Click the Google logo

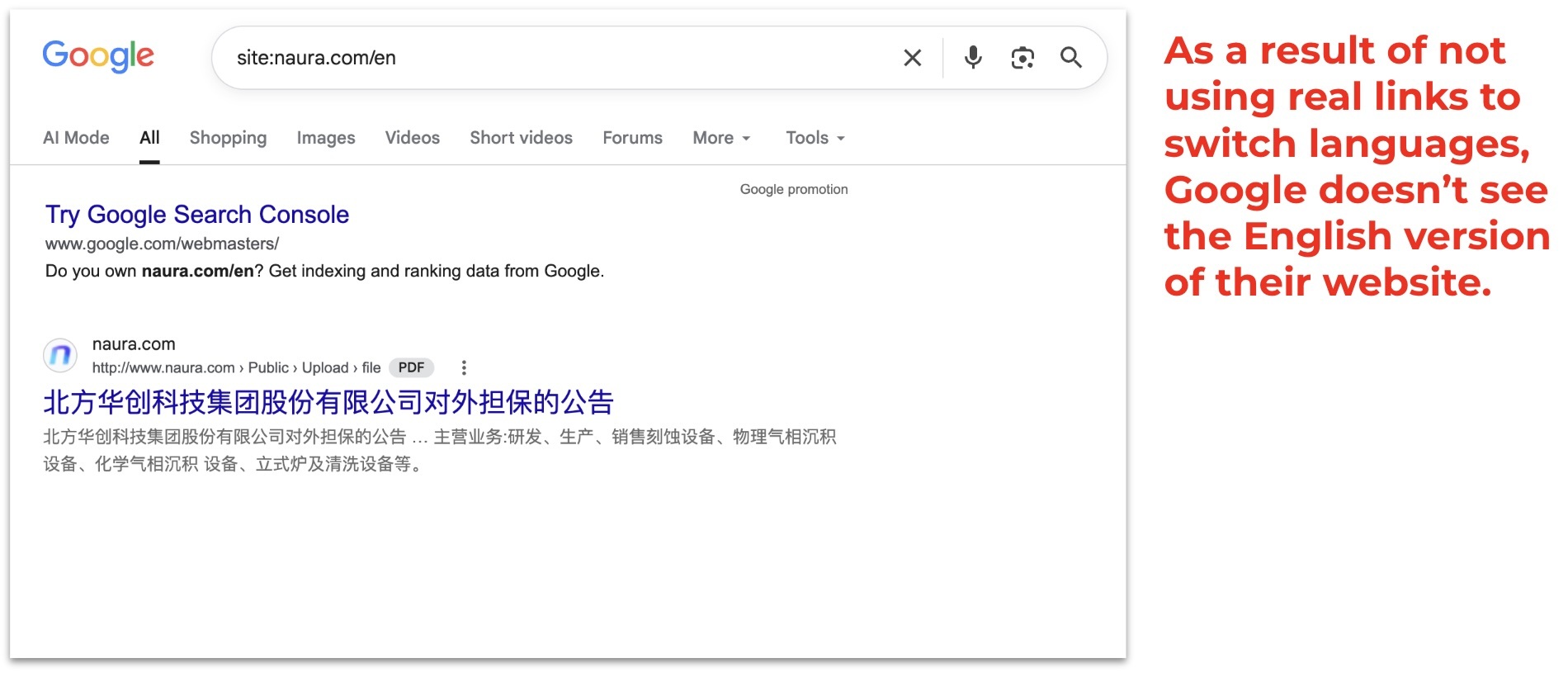pyautogui.click(x=97, y=56)
